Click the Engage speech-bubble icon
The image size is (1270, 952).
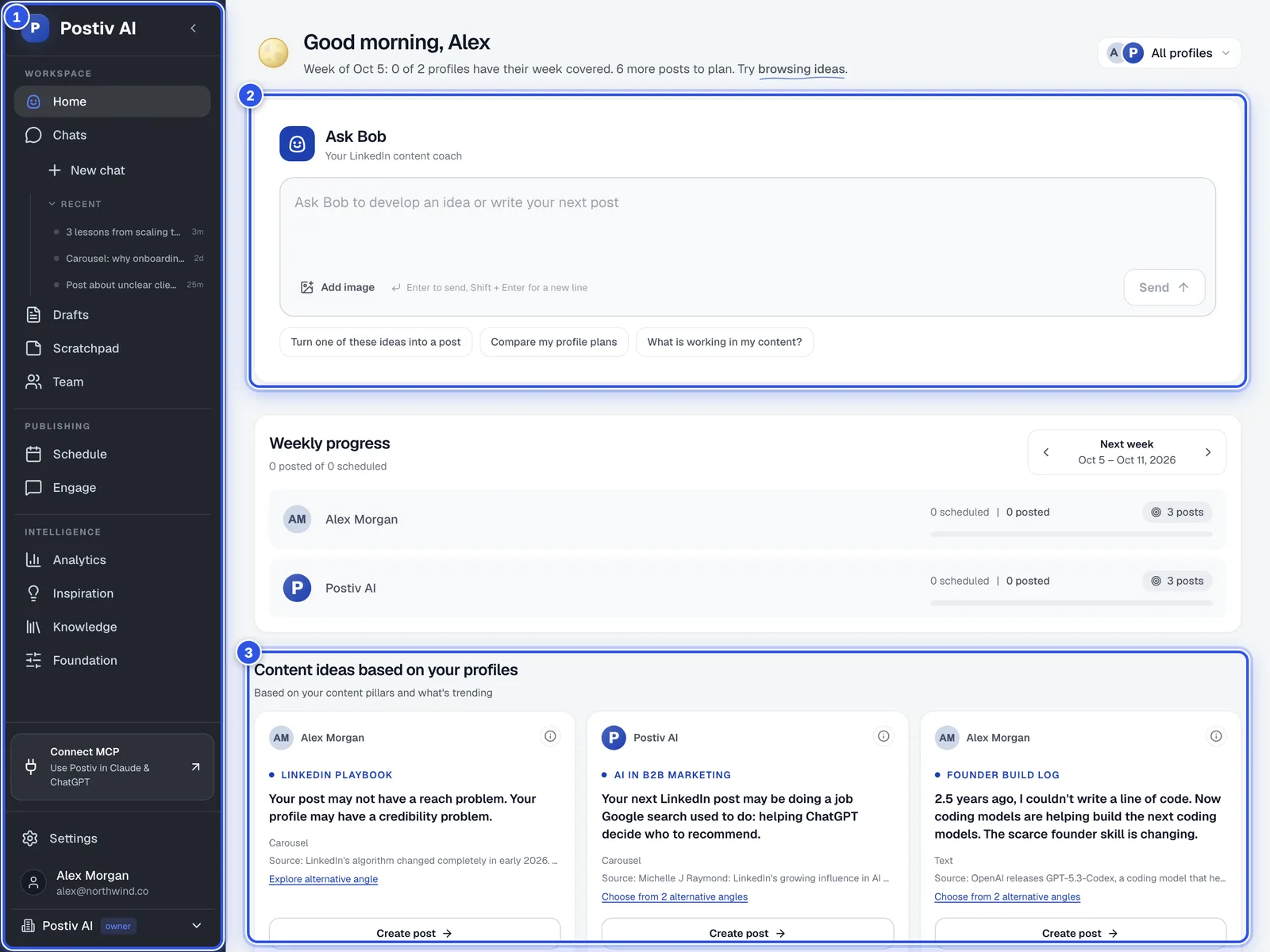tap(33, 487)
